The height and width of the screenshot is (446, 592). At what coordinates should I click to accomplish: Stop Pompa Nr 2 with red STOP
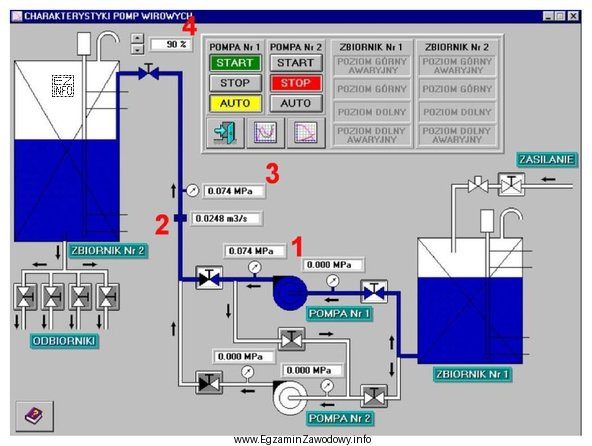pos(296,83)
